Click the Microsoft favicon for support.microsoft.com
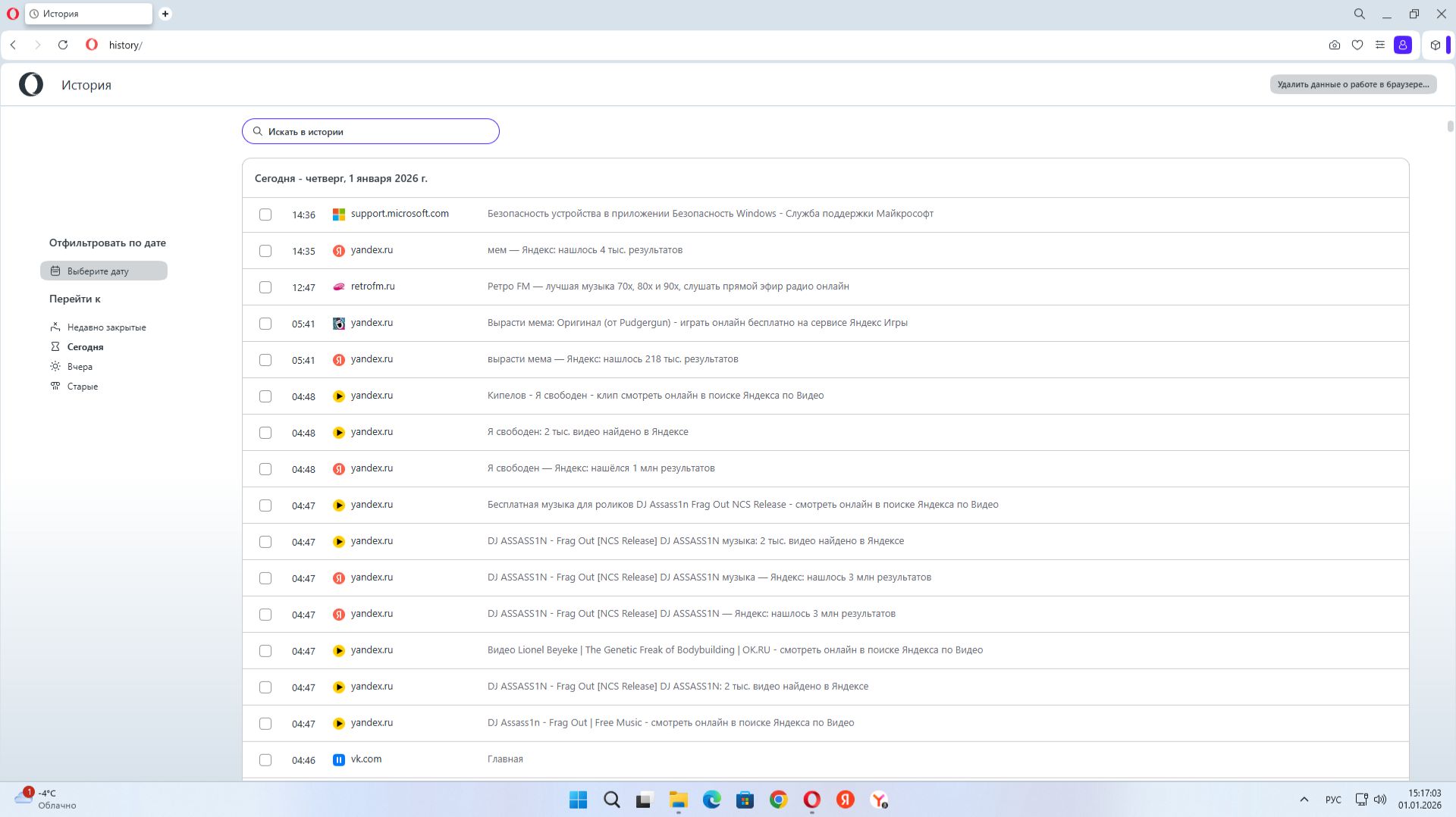Viewport: 1456px width, 817px height. click(x=339, y=214)
